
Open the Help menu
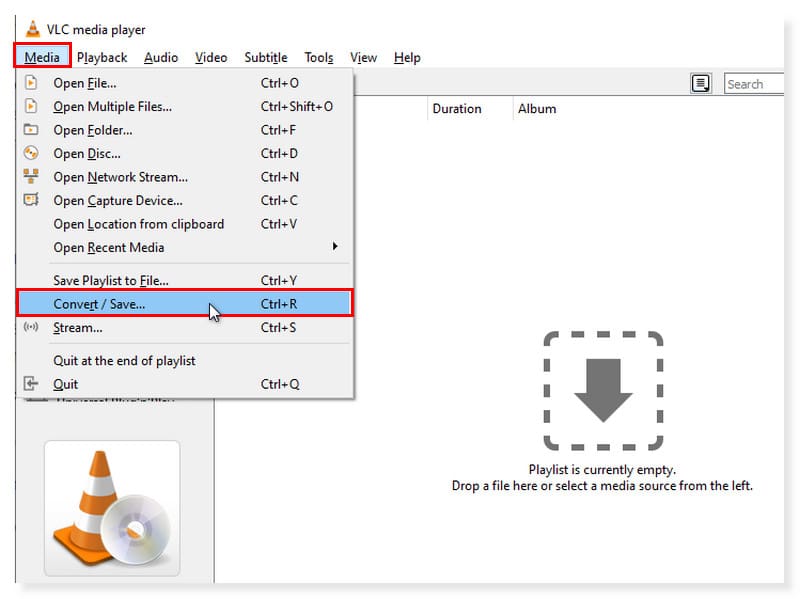click(x=406, y=57)
